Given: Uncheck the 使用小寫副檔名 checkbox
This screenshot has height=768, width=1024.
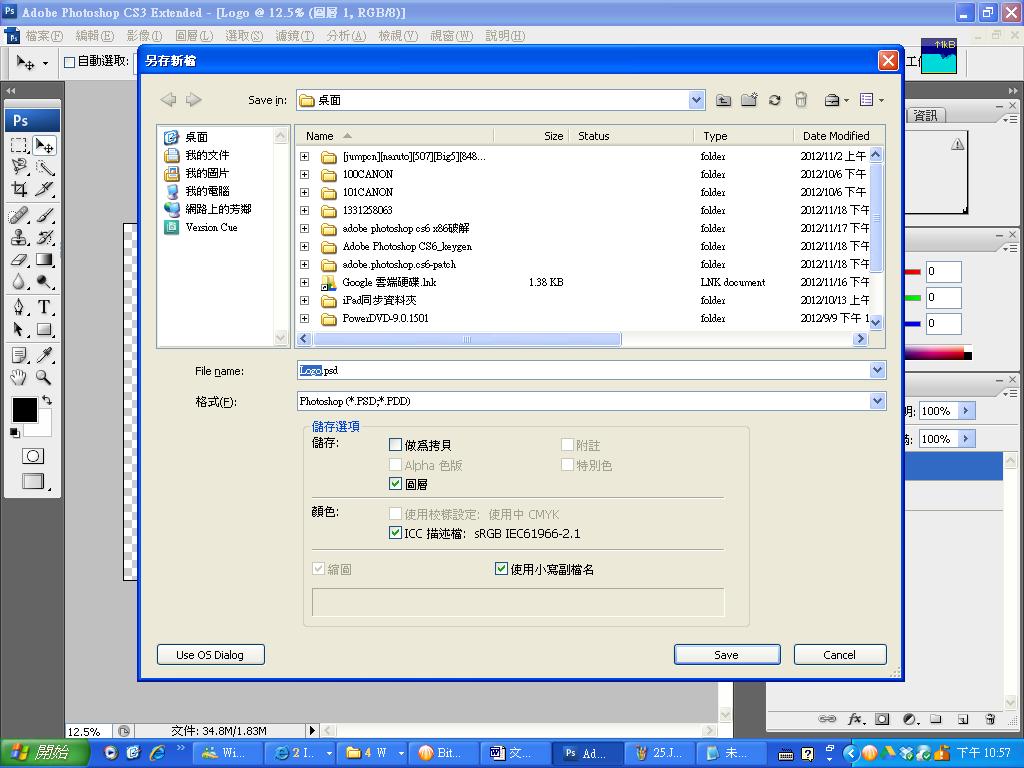Looking at the screenshot, I should (501, 569).
